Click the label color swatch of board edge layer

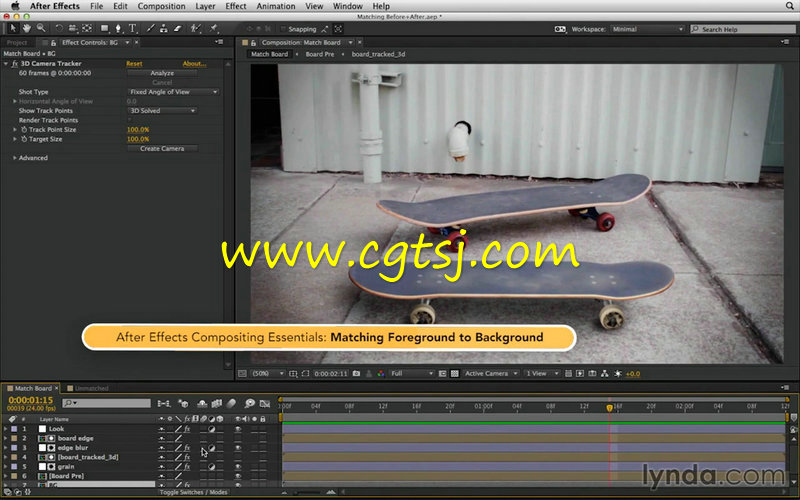[14, 438]
